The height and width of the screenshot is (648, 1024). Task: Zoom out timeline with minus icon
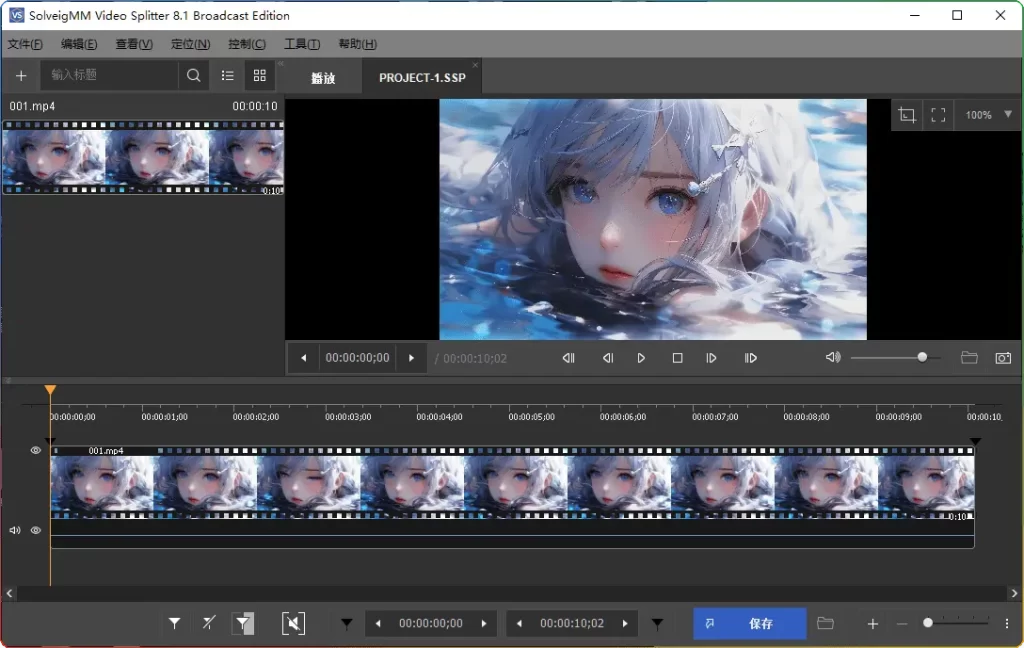pyautogui.click(x=902, y=624)
